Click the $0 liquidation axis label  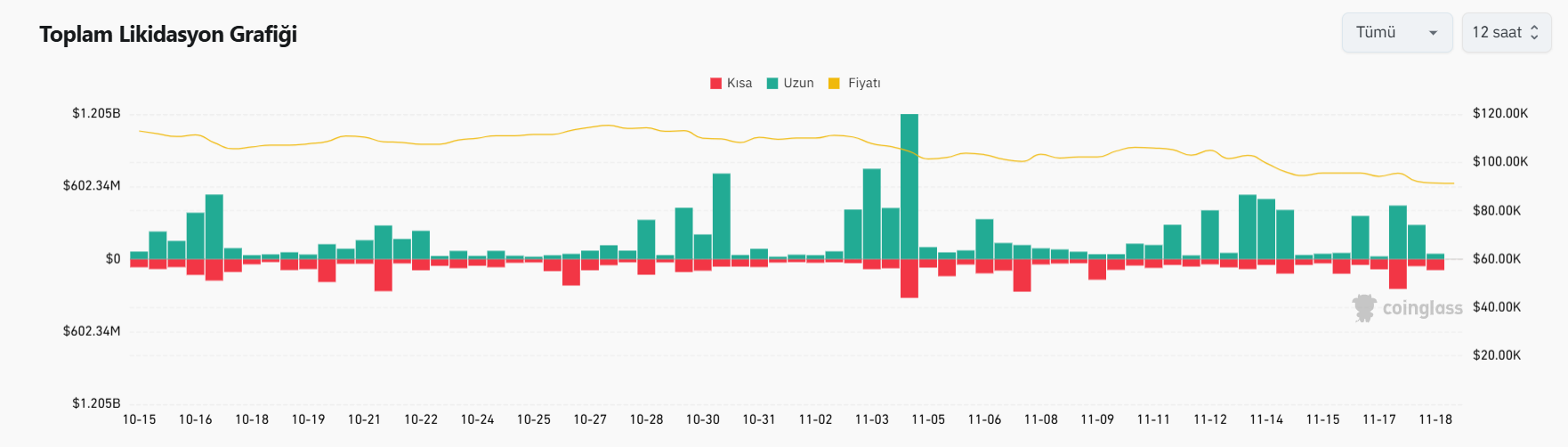(x=113, y=259)
